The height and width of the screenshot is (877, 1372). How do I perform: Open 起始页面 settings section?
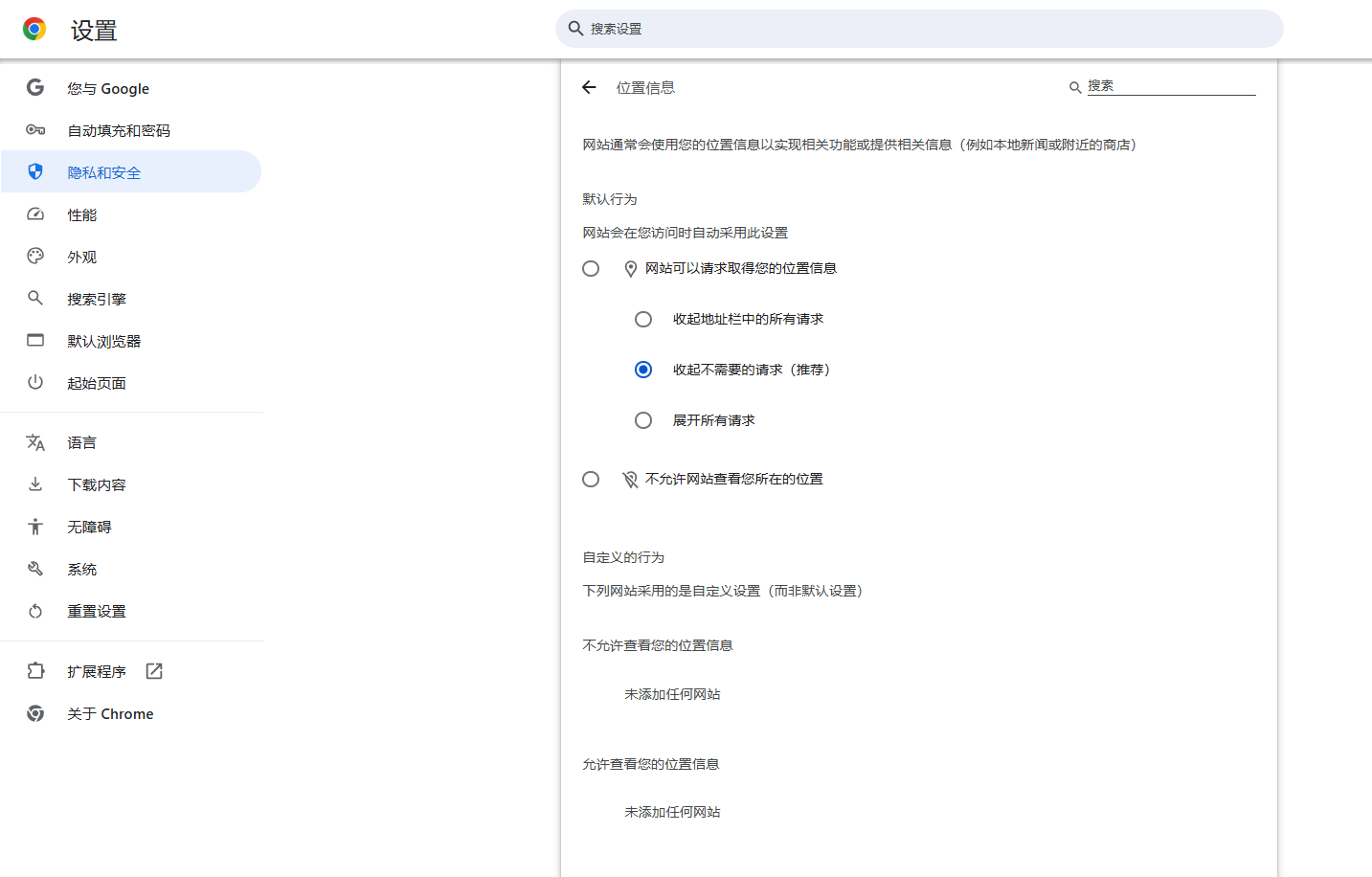click(130, 383)
